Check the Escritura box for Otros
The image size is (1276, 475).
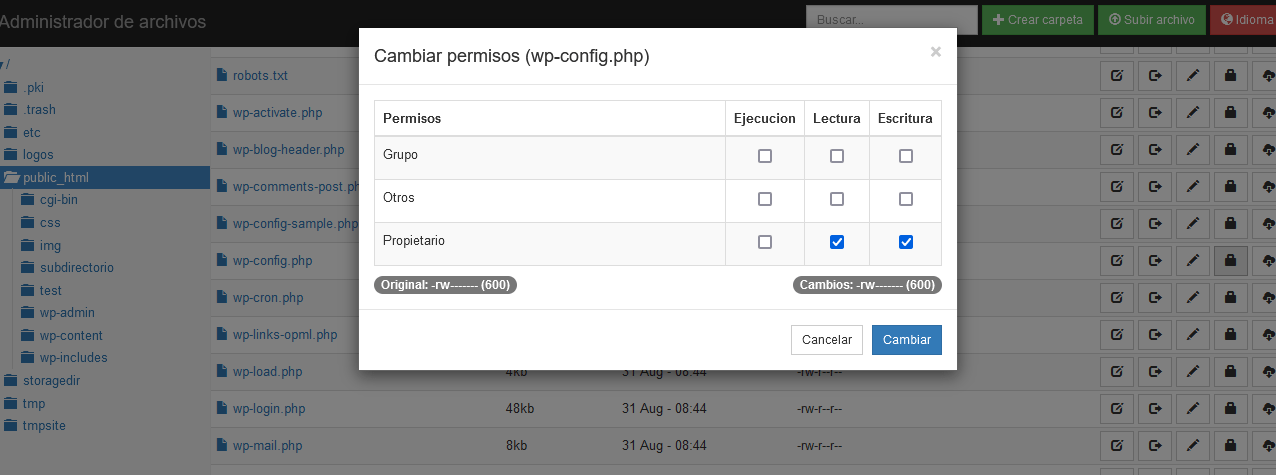906,199
